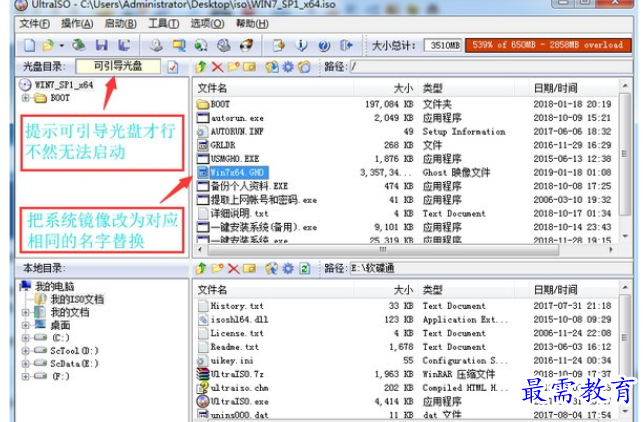Expand 桌面 in local tree
Image resolution: width=643 pixels, height=422 pixels.
[x=25, y=326]
